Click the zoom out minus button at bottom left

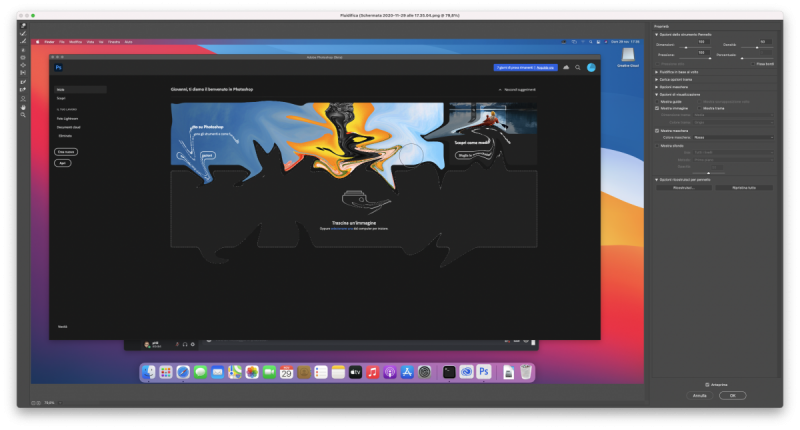pyautogui.click(x=33, y=403)
